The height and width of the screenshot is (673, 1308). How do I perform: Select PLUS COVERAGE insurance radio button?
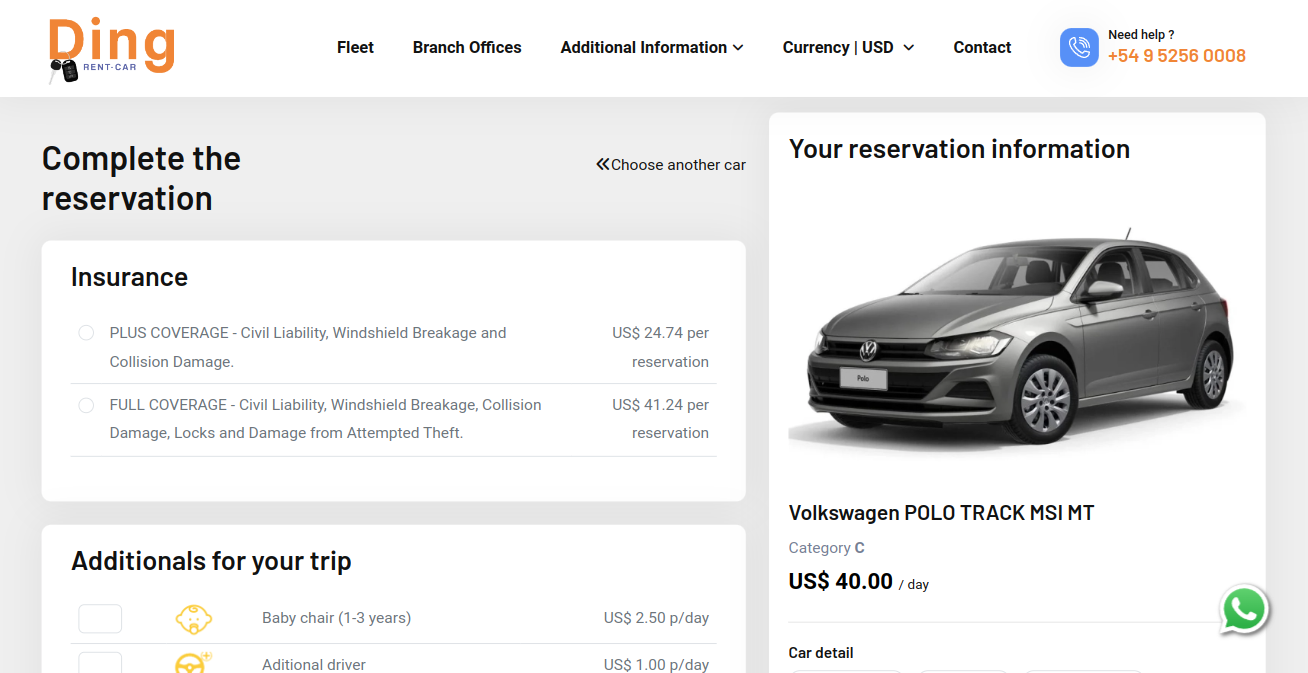click(86, 333)
